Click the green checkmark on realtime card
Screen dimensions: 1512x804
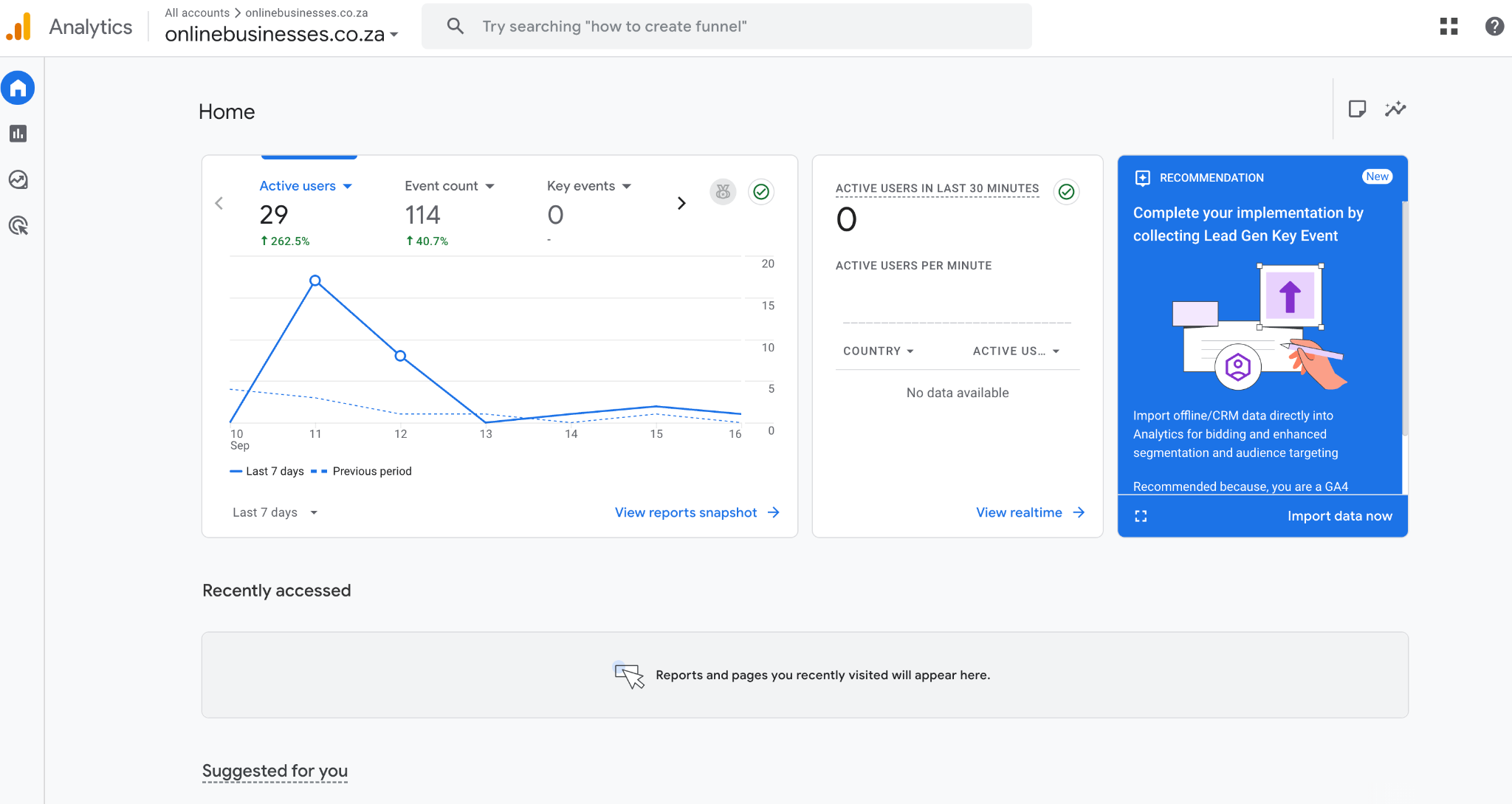(1066, 192)
